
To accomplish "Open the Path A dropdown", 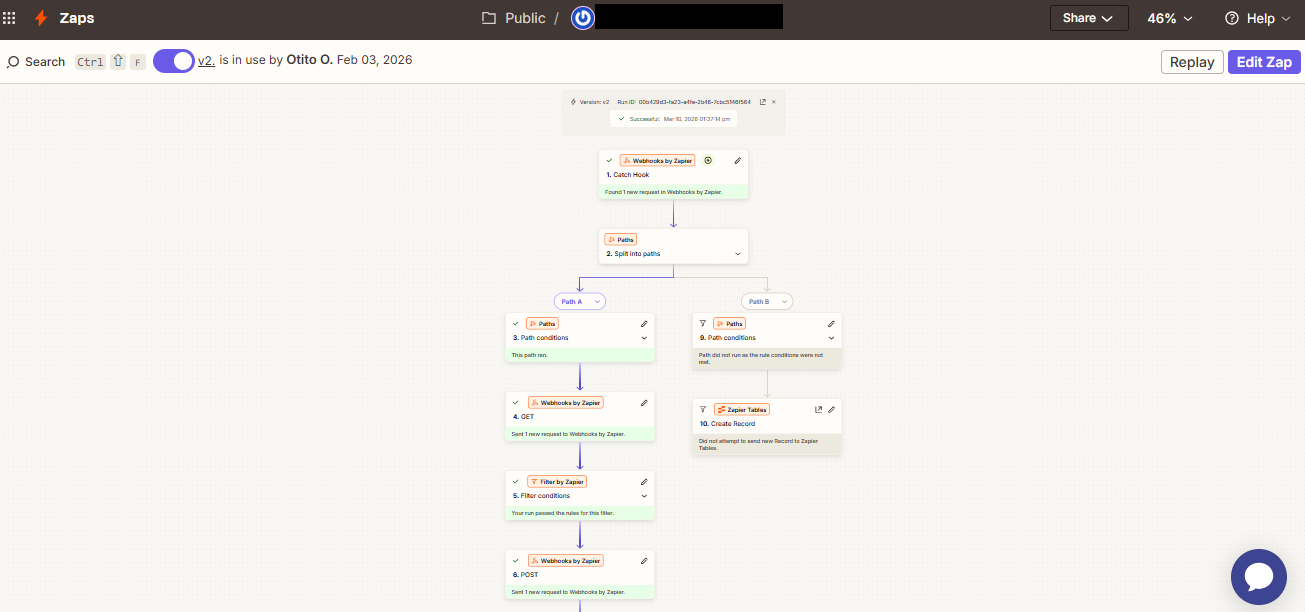I will click(x=580, y=301).
